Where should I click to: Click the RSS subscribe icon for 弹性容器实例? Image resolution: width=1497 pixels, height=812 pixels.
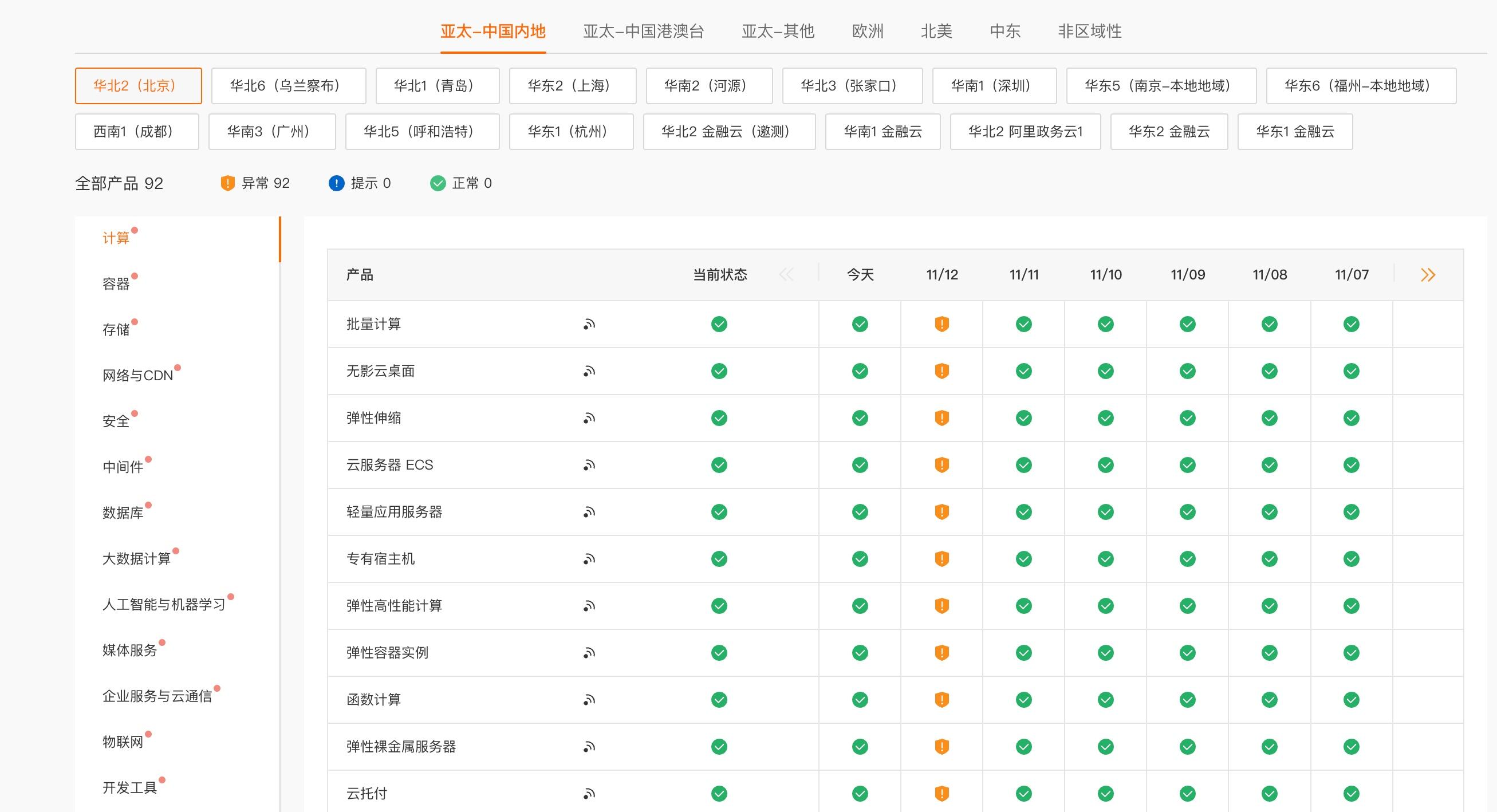pos(589,653)
